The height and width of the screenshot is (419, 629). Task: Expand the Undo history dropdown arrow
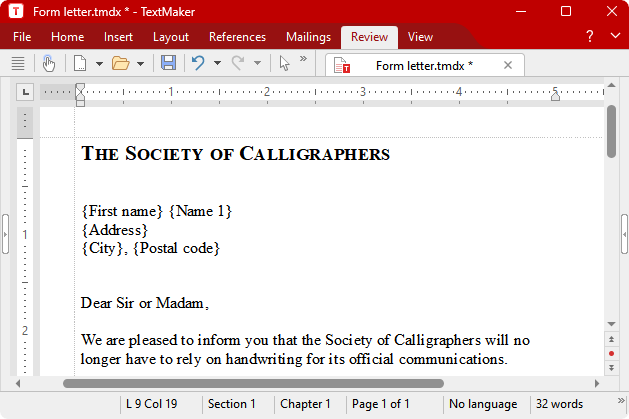217,63
